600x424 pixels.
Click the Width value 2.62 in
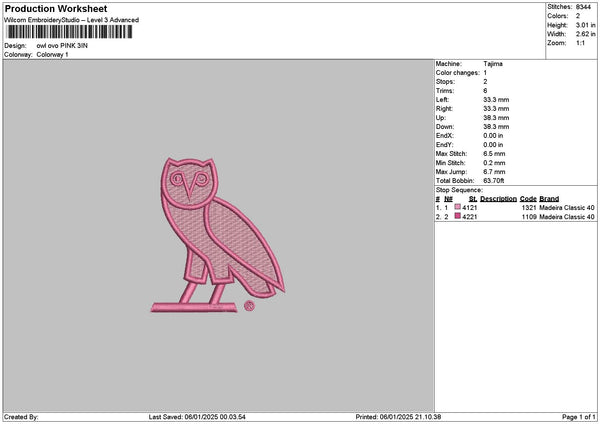coord(585,34)
